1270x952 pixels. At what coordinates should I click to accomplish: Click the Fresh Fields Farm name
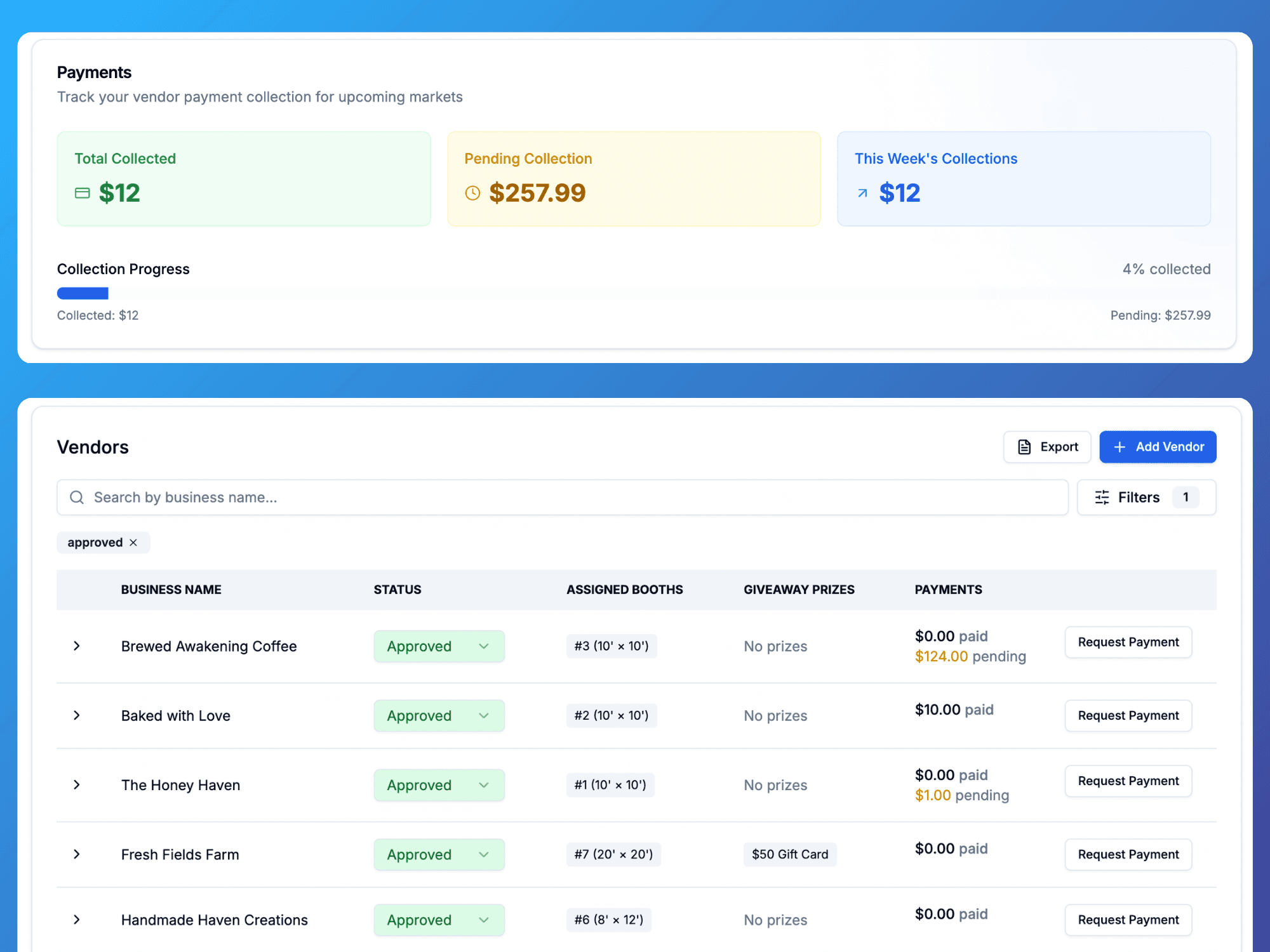click(x=180, y=854)
